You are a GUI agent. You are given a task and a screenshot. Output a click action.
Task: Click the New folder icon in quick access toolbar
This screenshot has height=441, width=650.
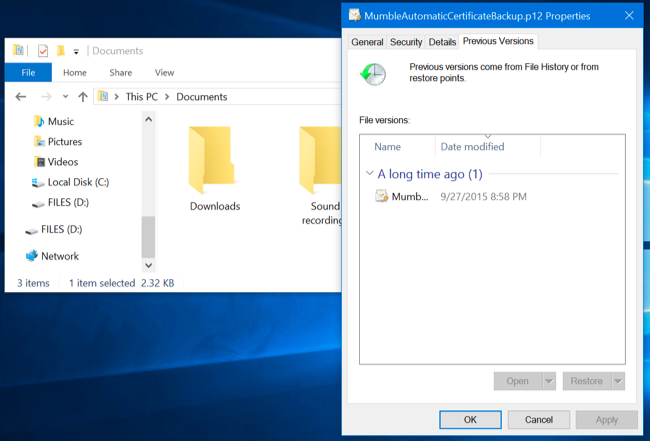(61, 51)
